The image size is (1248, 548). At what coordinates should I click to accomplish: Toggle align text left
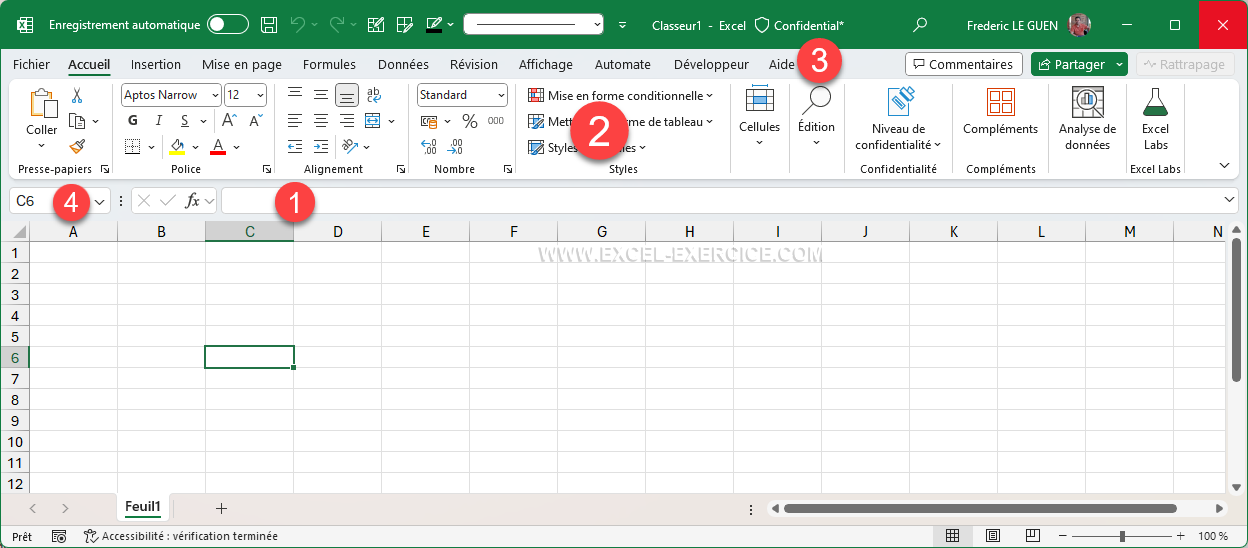(295, 121)
